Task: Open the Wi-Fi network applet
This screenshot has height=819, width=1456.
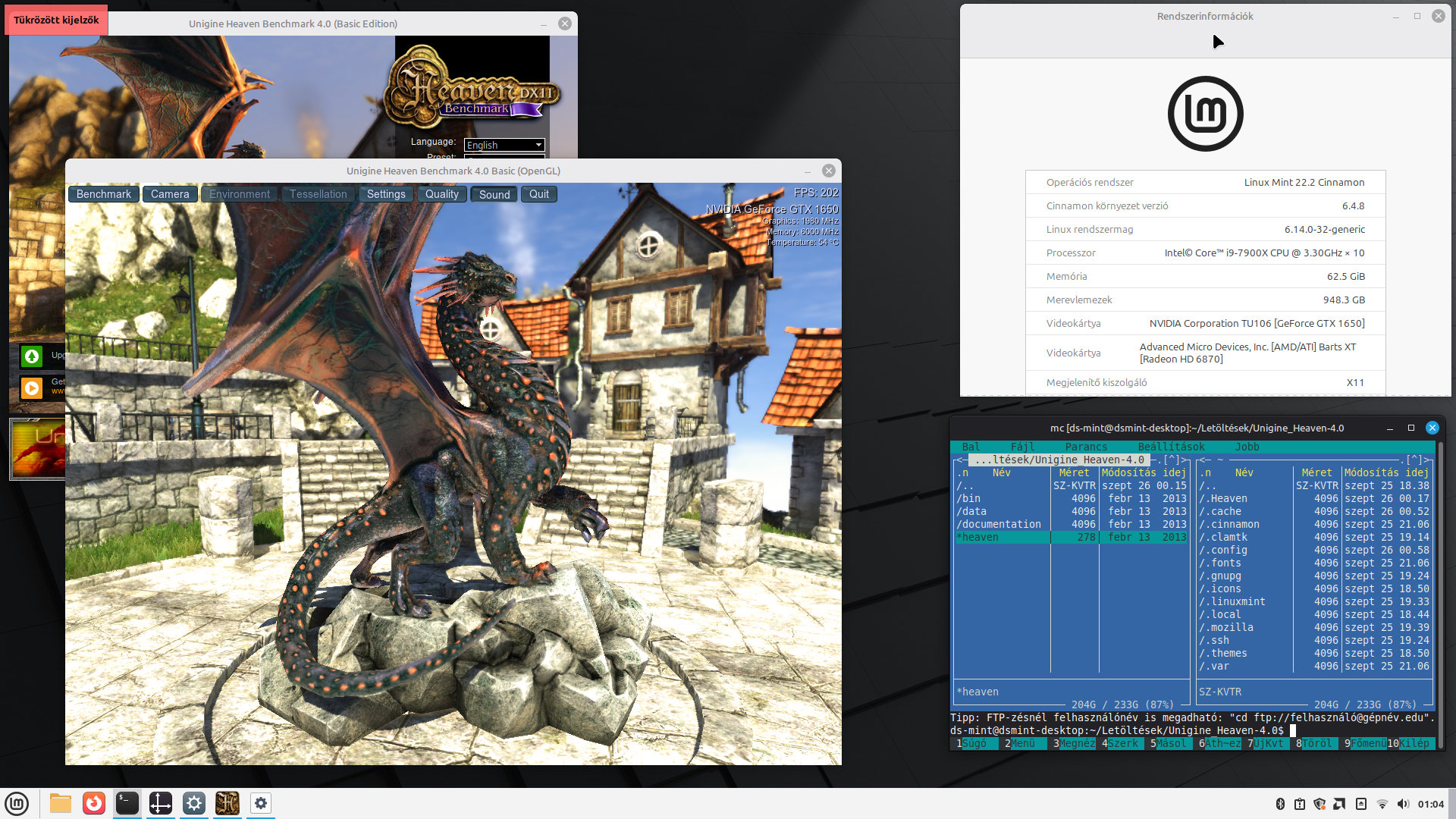Action: coord(1382,804)
